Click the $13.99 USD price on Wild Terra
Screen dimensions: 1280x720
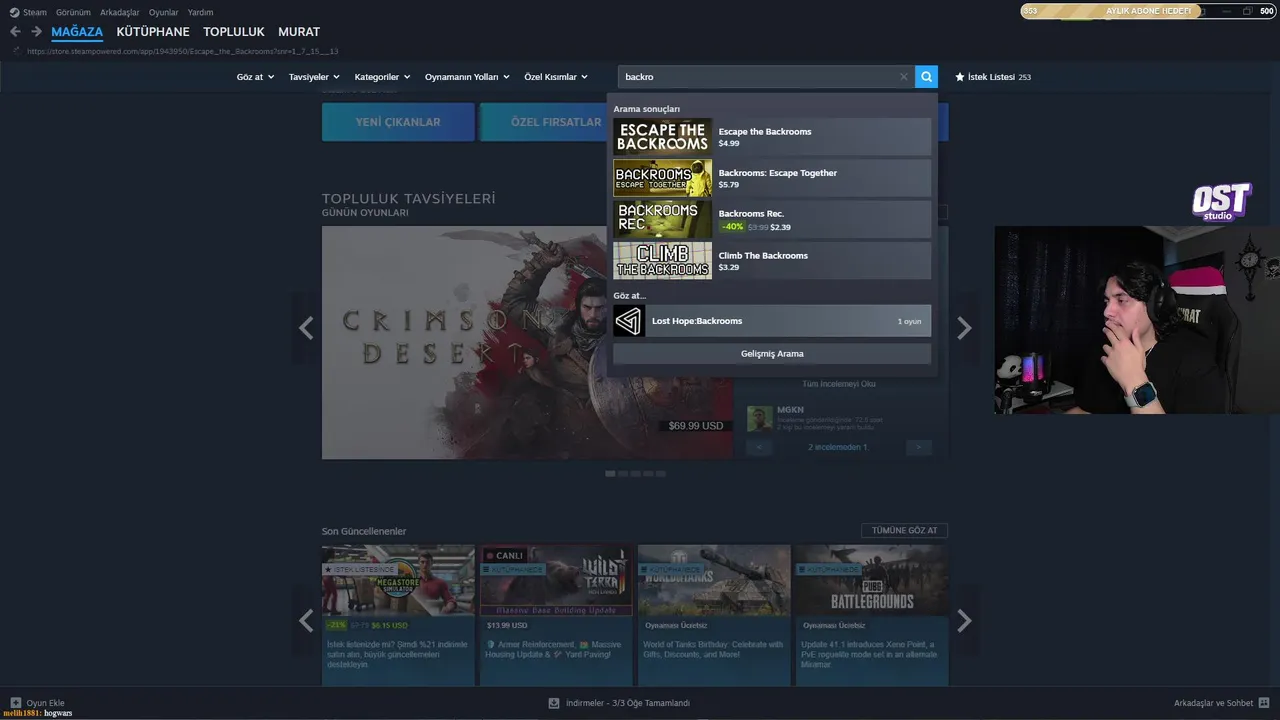(x=507, y=625)
